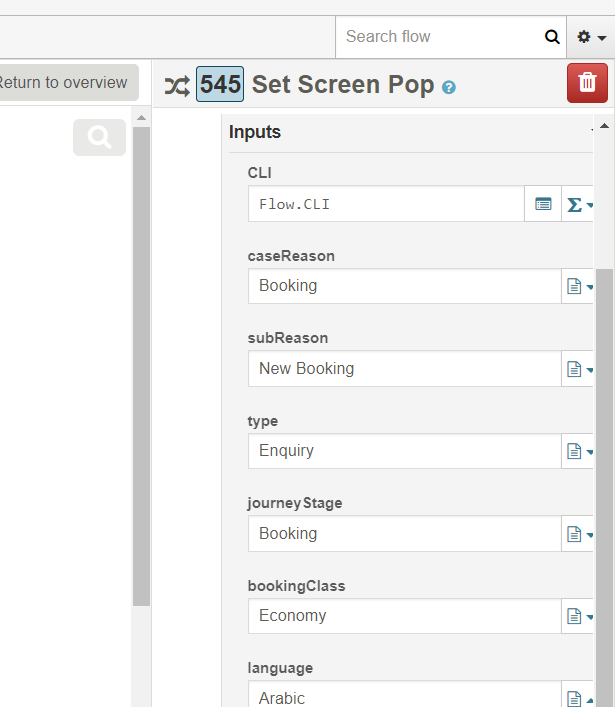The width and height of the screenshot is (615, 707).
Task: Click the bookingClass field showing Economy
Action: pos(404,616)
